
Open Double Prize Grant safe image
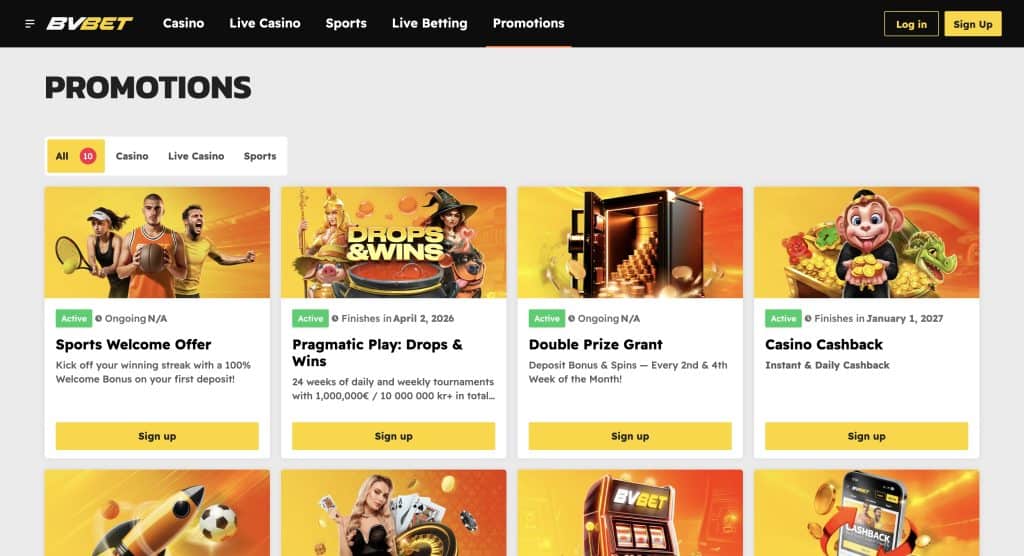[x=630, y=242]
